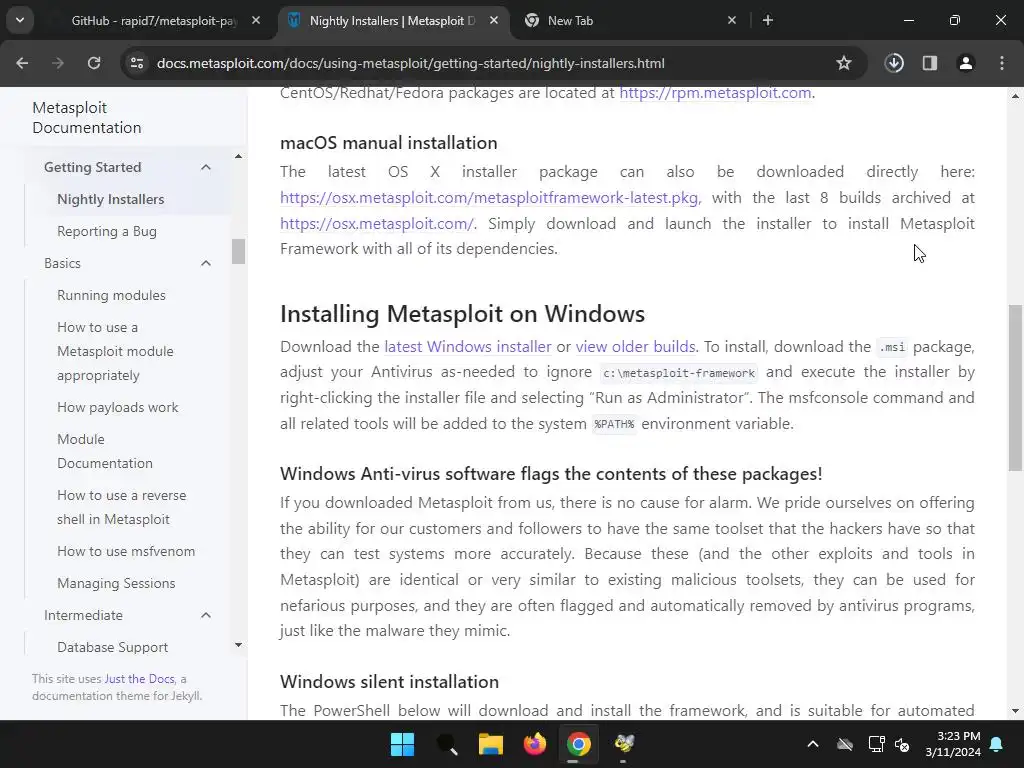Open Module Documentation page
Screen dimensions: 1024x768
point(104,451)
